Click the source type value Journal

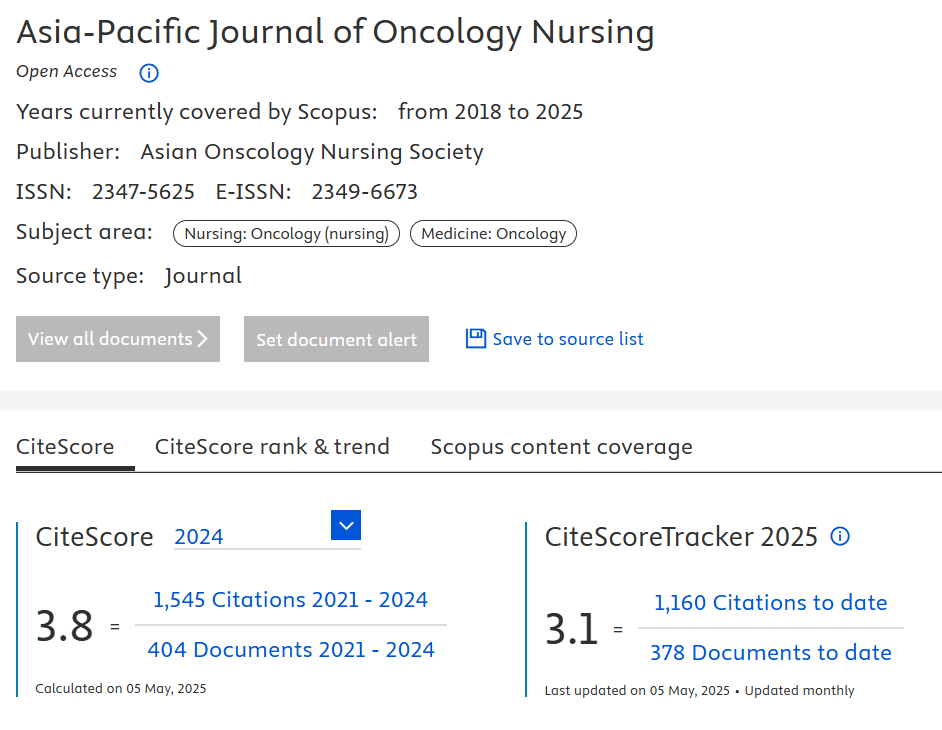click(x=203, y=276)
